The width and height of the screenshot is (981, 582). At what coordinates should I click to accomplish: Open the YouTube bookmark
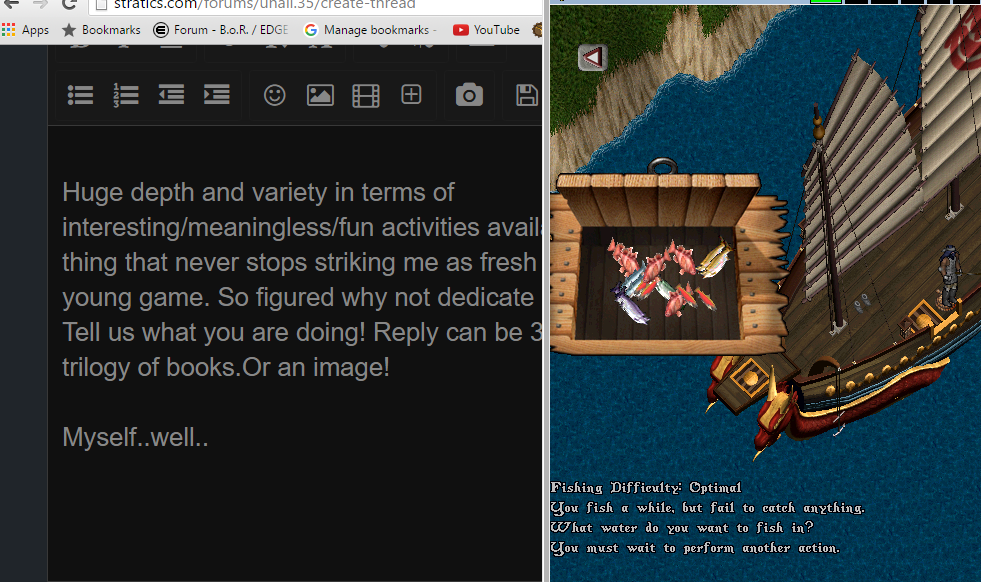(x=487, y=29)
